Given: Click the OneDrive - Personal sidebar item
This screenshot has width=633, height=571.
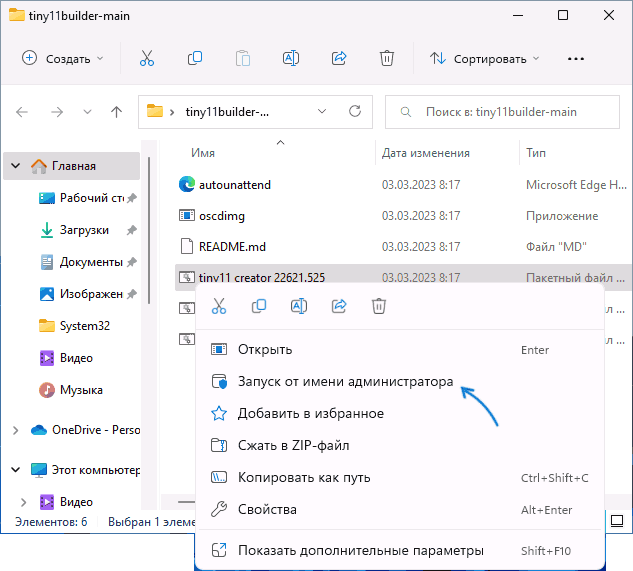Looking at the screenshot, I should (85, 430).
